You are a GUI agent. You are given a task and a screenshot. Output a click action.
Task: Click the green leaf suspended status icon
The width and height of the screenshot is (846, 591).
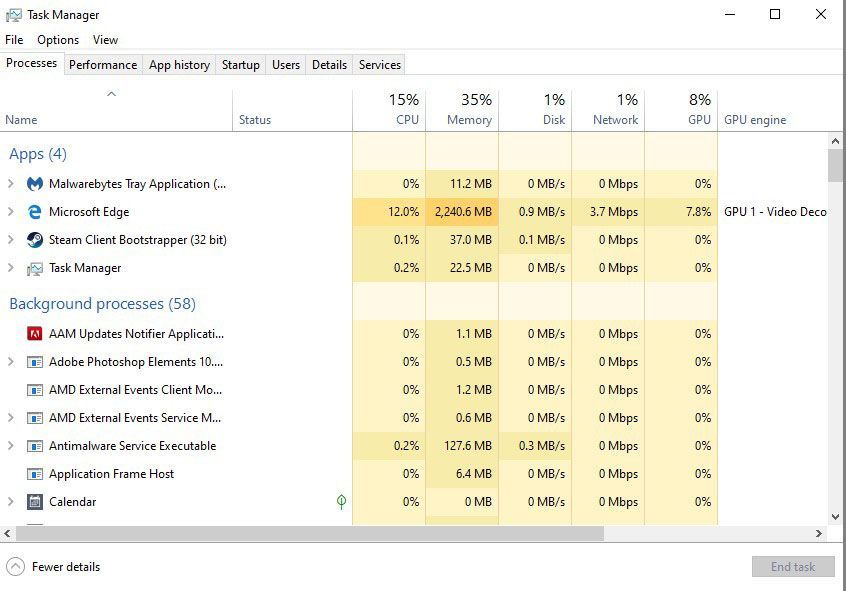(x=341, y=502)
